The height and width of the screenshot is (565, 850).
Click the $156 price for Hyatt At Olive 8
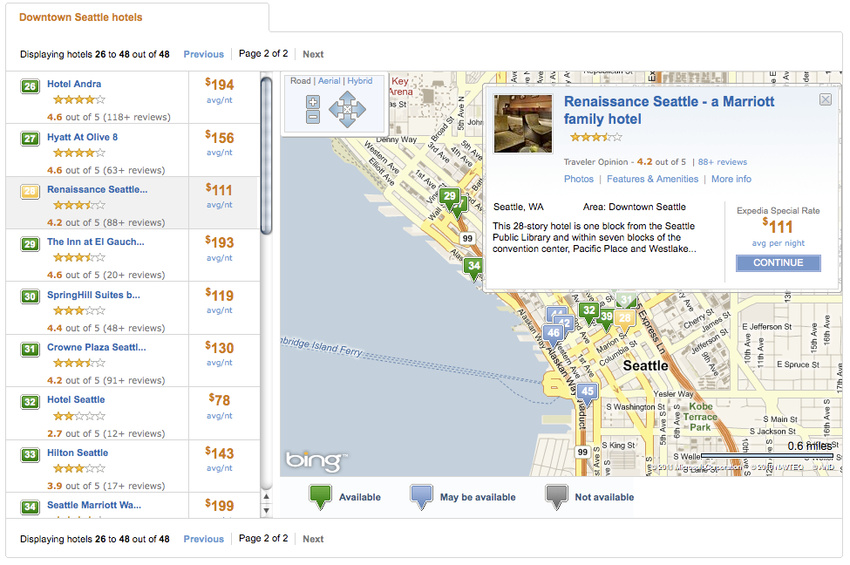point(220,138)
